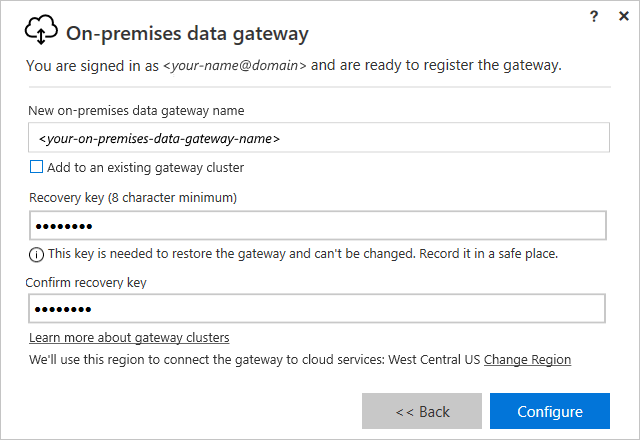Close the gateway setup dialog
Image resolution: width=640 pixels, height=440 pixels.
click(x=624, y=16)
